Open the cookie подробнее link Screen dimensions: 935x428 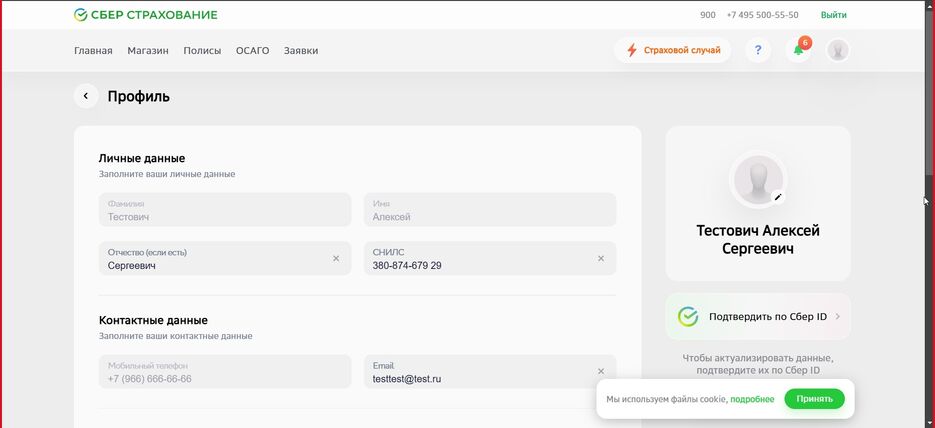(752, 399)
